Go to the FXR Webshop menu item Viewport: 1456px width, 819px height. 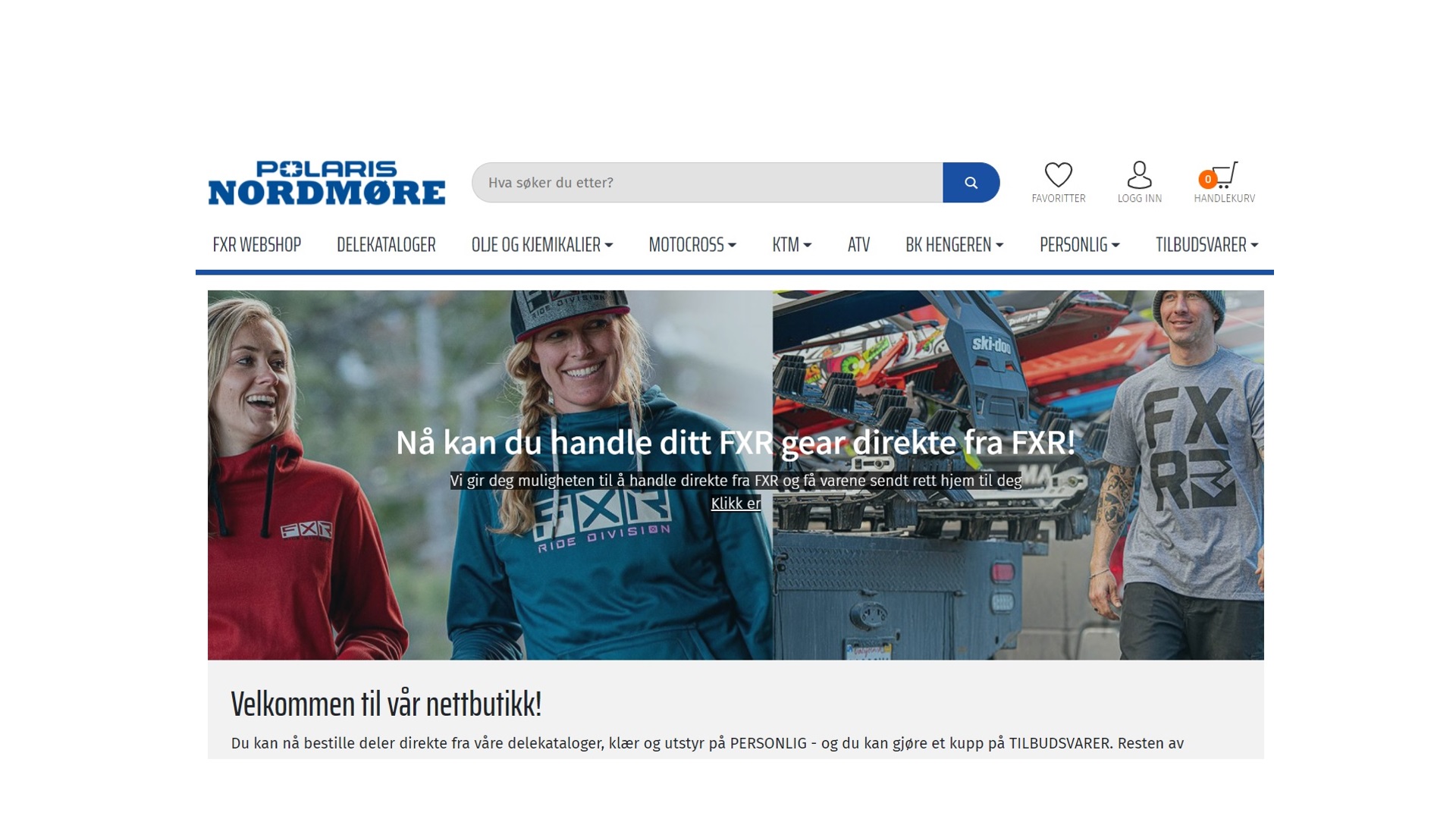click(256, 245)
